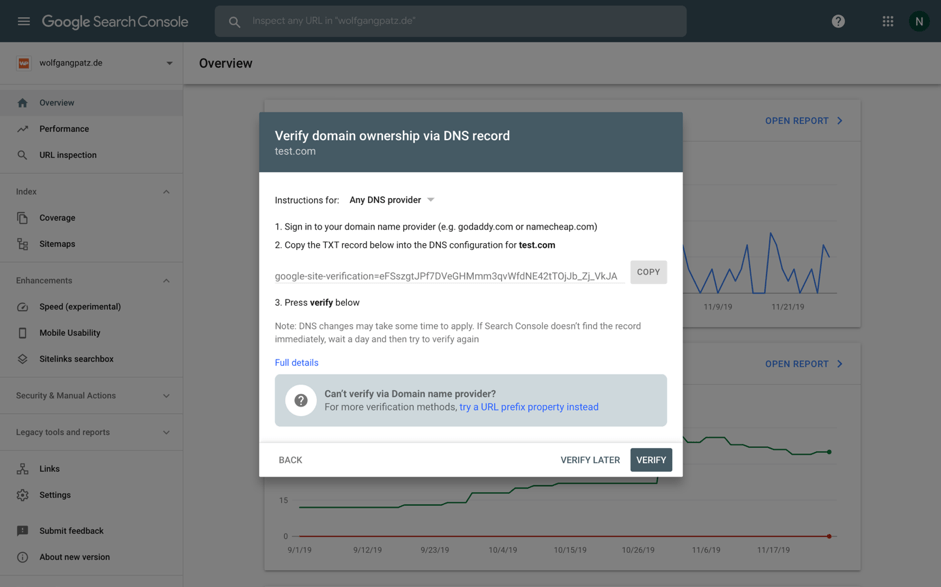This screenshot has height=587, width=941.
Task: Open the upper OPEN REPORT link
Action: coord(804,121)
